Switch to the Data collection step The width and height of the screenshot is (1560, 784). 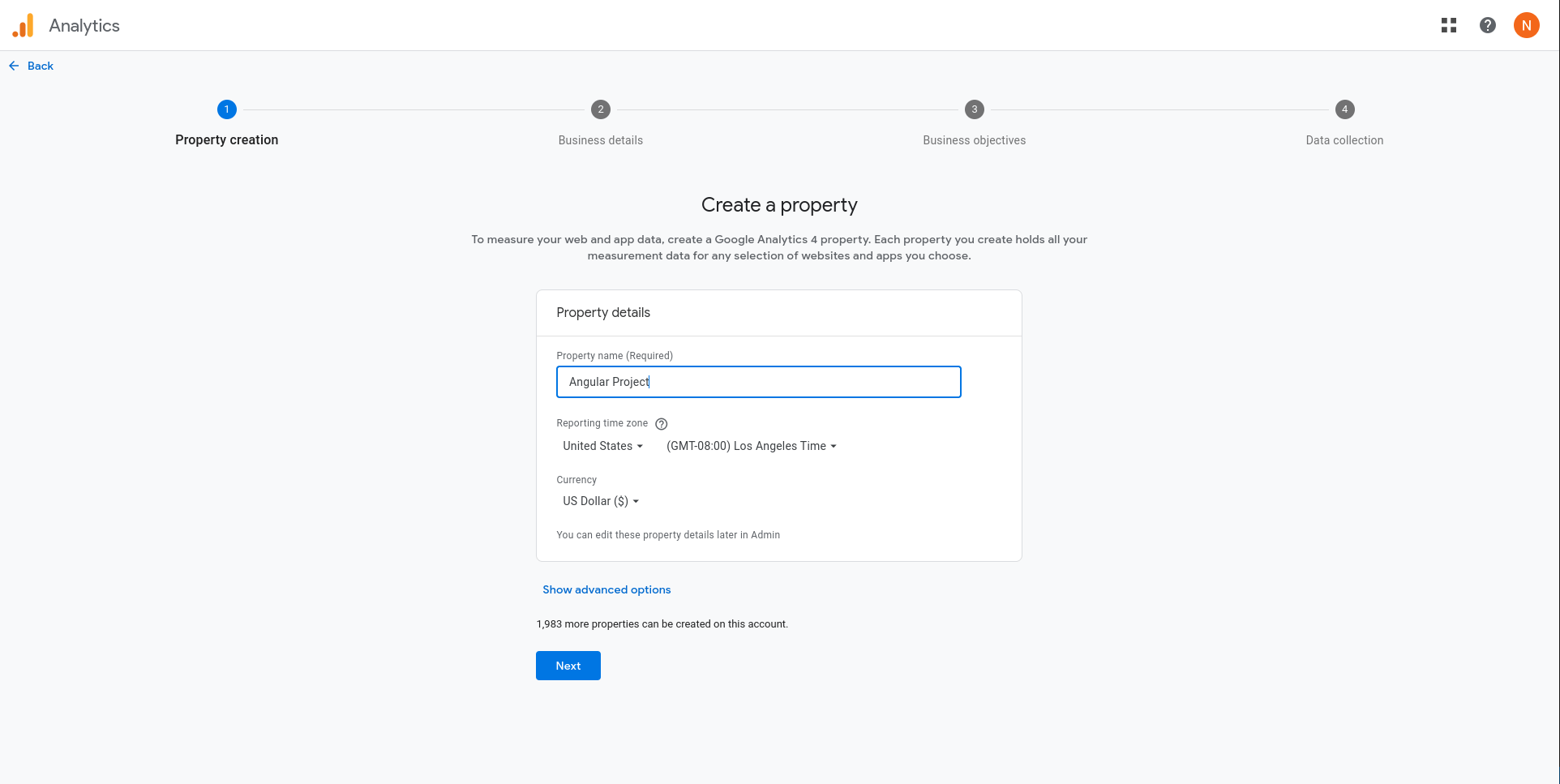[1344, 139]
